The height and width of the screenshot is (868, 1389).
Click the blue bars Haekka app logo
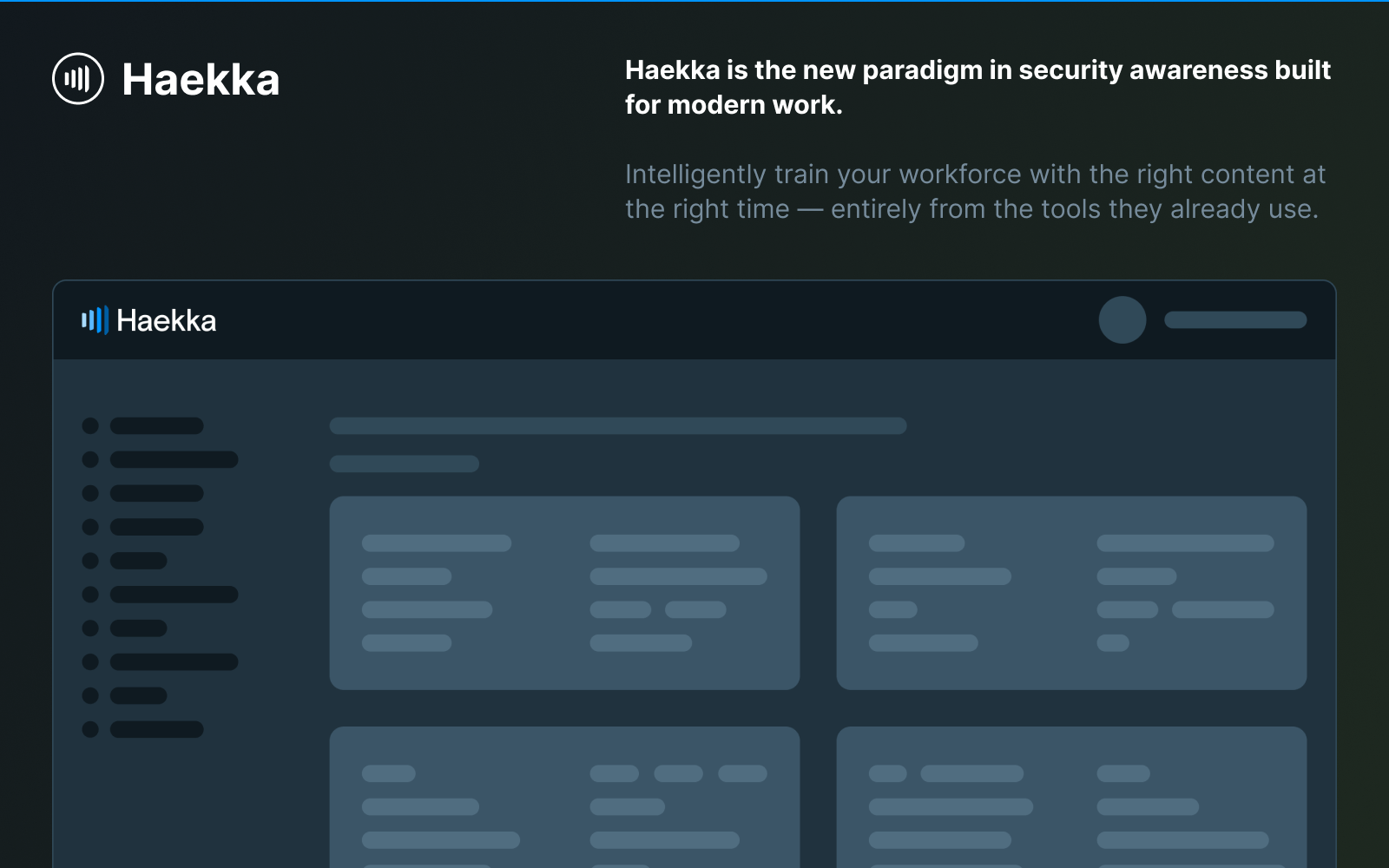(95, 320)
